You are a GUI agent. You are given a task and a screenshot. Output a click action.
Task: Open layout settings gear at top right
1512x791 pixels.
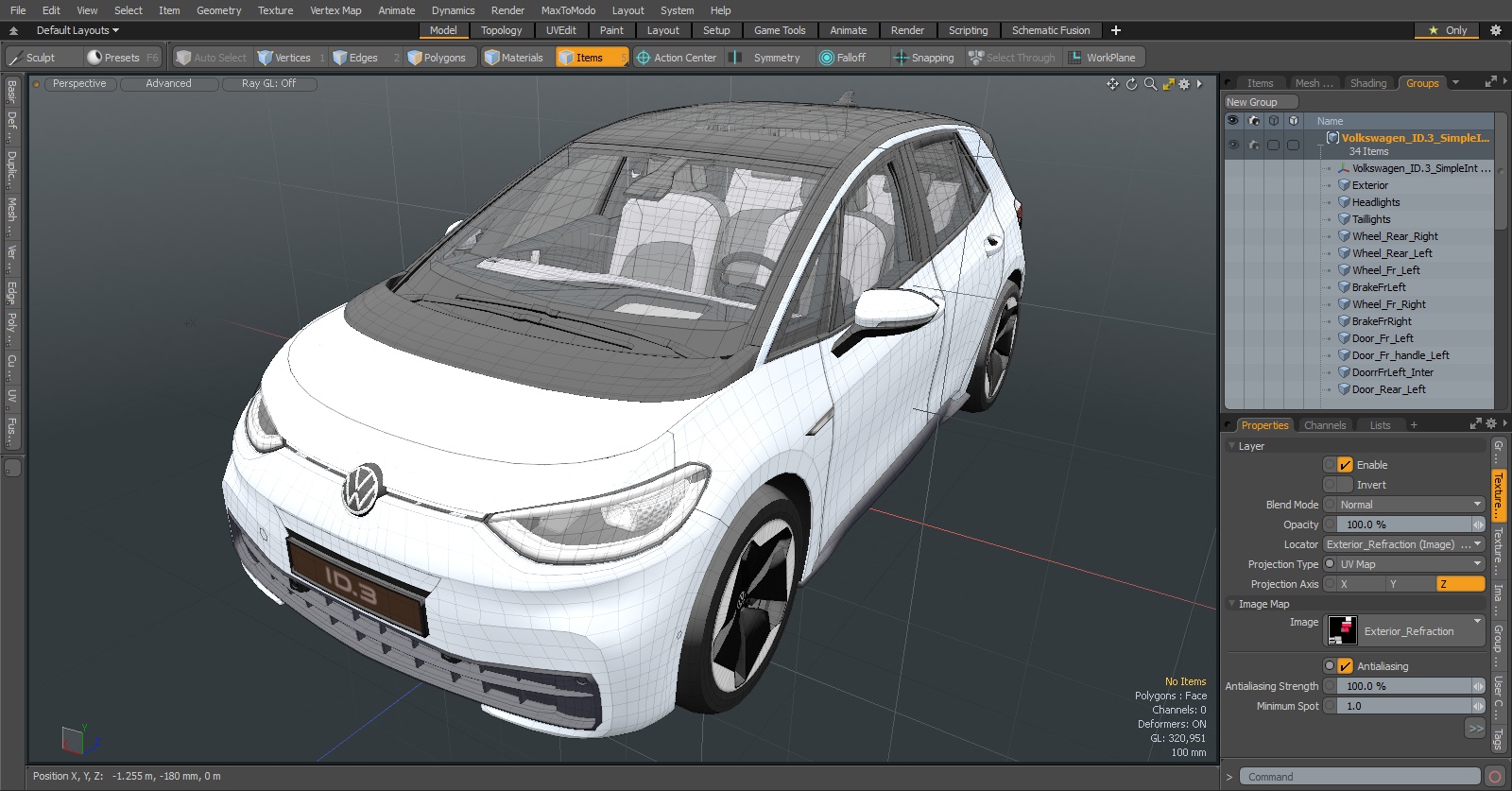pyautogui.click(x=1496, y=30)
